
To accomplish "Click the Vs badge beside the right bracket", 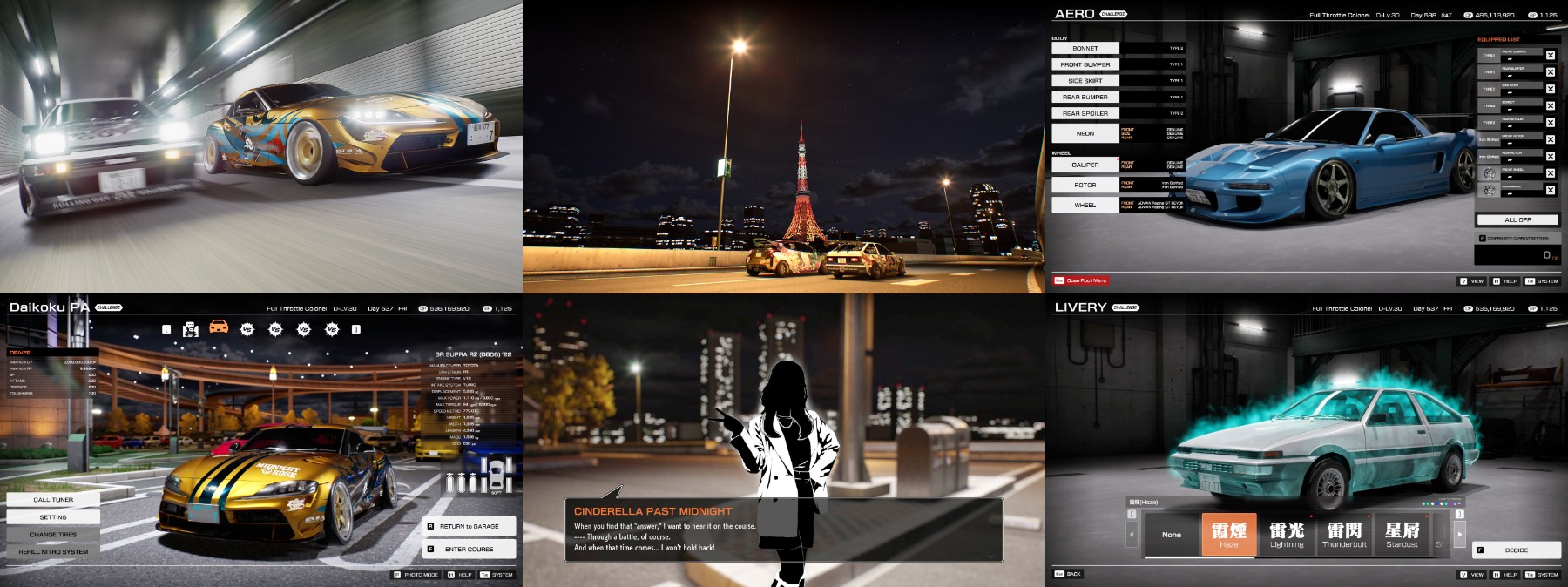I will tap(332, 329).
